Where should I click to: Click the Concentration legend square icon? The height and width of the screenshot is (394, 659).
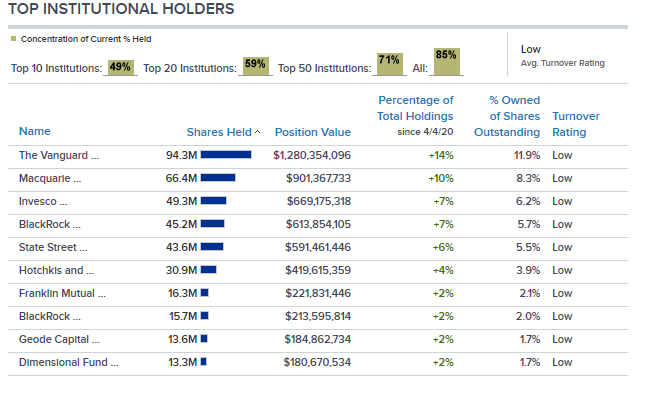tap(13, 39)
